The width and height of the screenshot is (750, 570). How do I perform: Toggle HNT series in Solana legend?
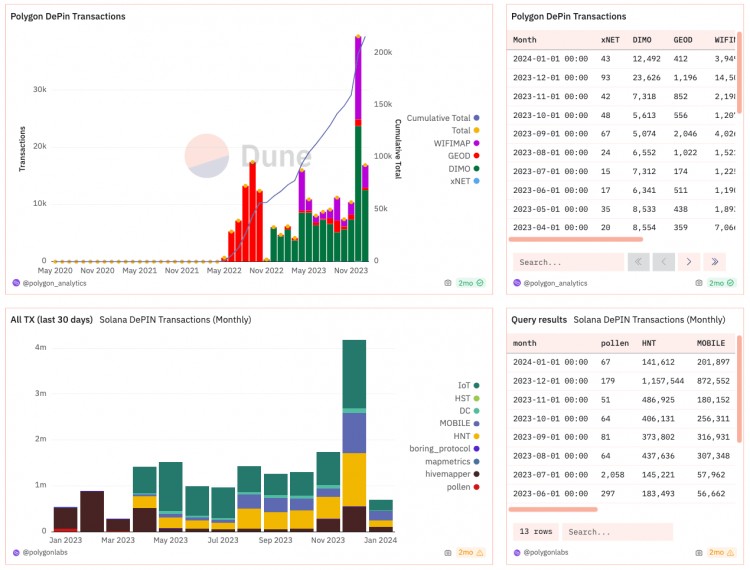pyautogui.click(x=466, y=436)
